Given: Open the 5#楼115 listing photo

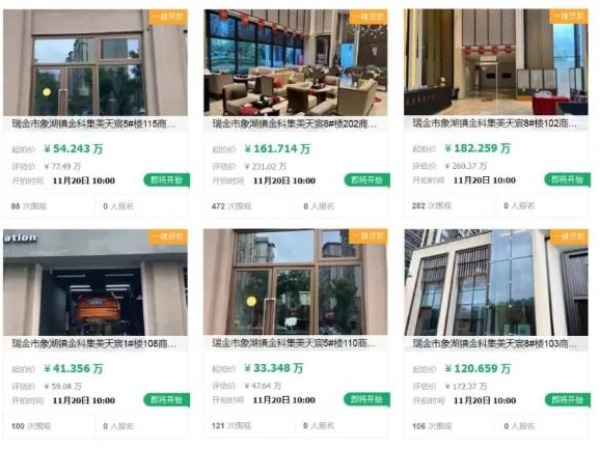Looking at the screenshot, I should 95,62.
